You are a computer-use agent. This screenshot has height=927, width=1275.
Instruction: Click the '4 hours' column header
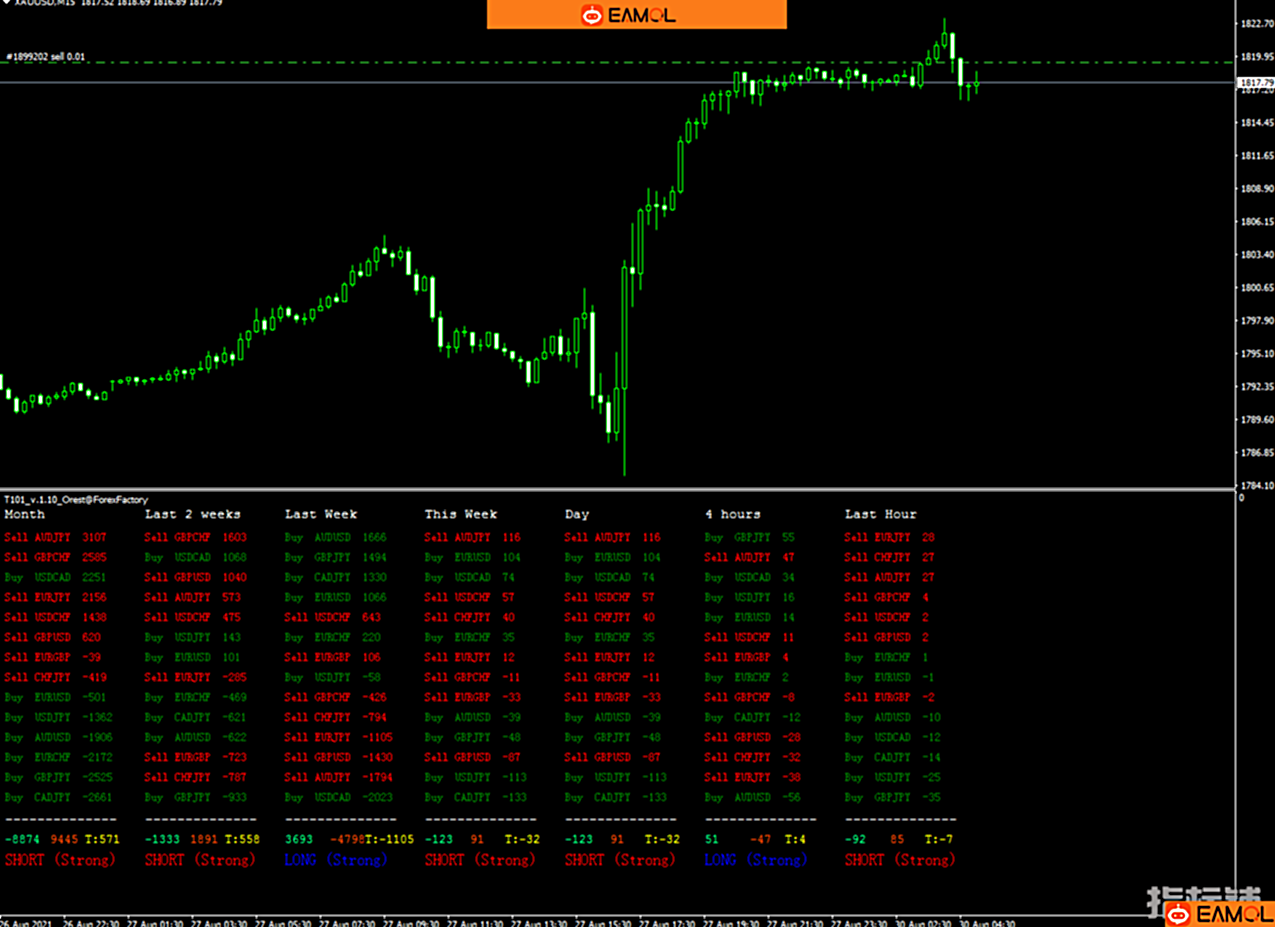click(733, 514)
